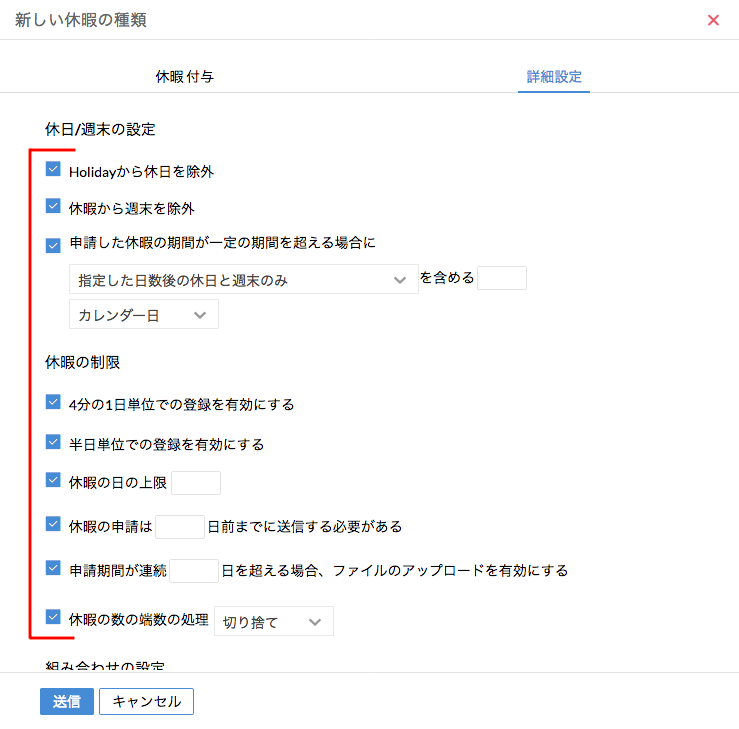739x729 pixels.
Task: Select the 詳細設定 tab
Action: click(554, 76)
